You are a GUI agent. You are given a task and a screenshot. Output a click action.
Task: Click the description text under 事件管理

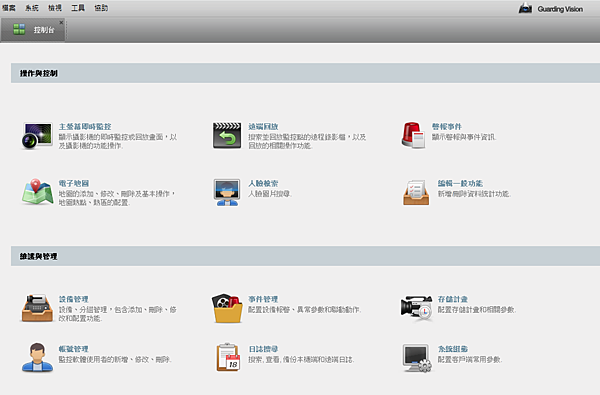[305, 310]
